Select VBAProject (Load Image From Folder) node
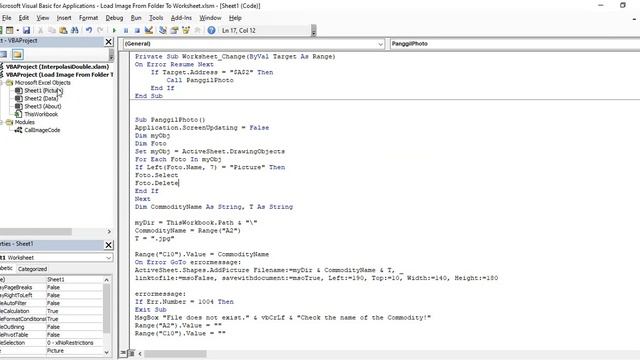Viewport: 640px width, 360px height. [x=60, y=75]
